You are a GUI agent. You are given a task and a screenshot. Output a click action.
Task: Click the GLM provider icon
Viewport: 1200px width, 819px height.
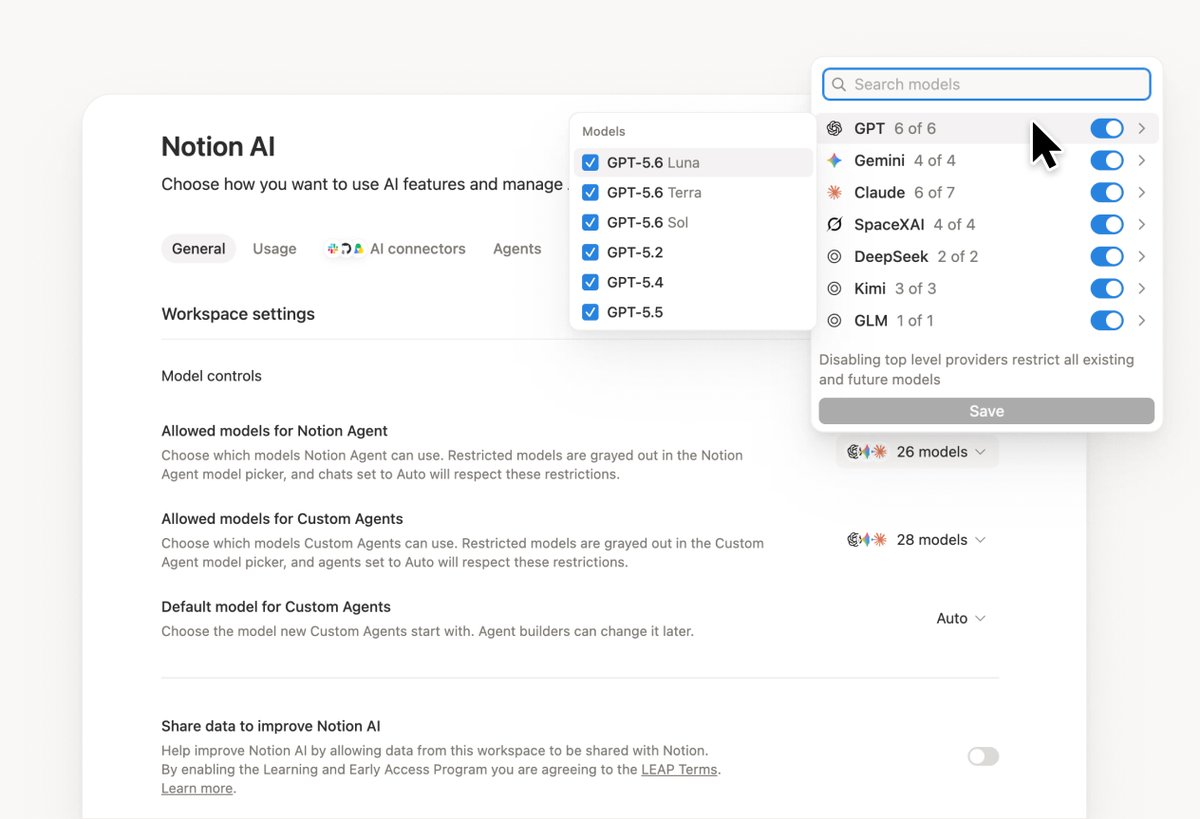834,320
